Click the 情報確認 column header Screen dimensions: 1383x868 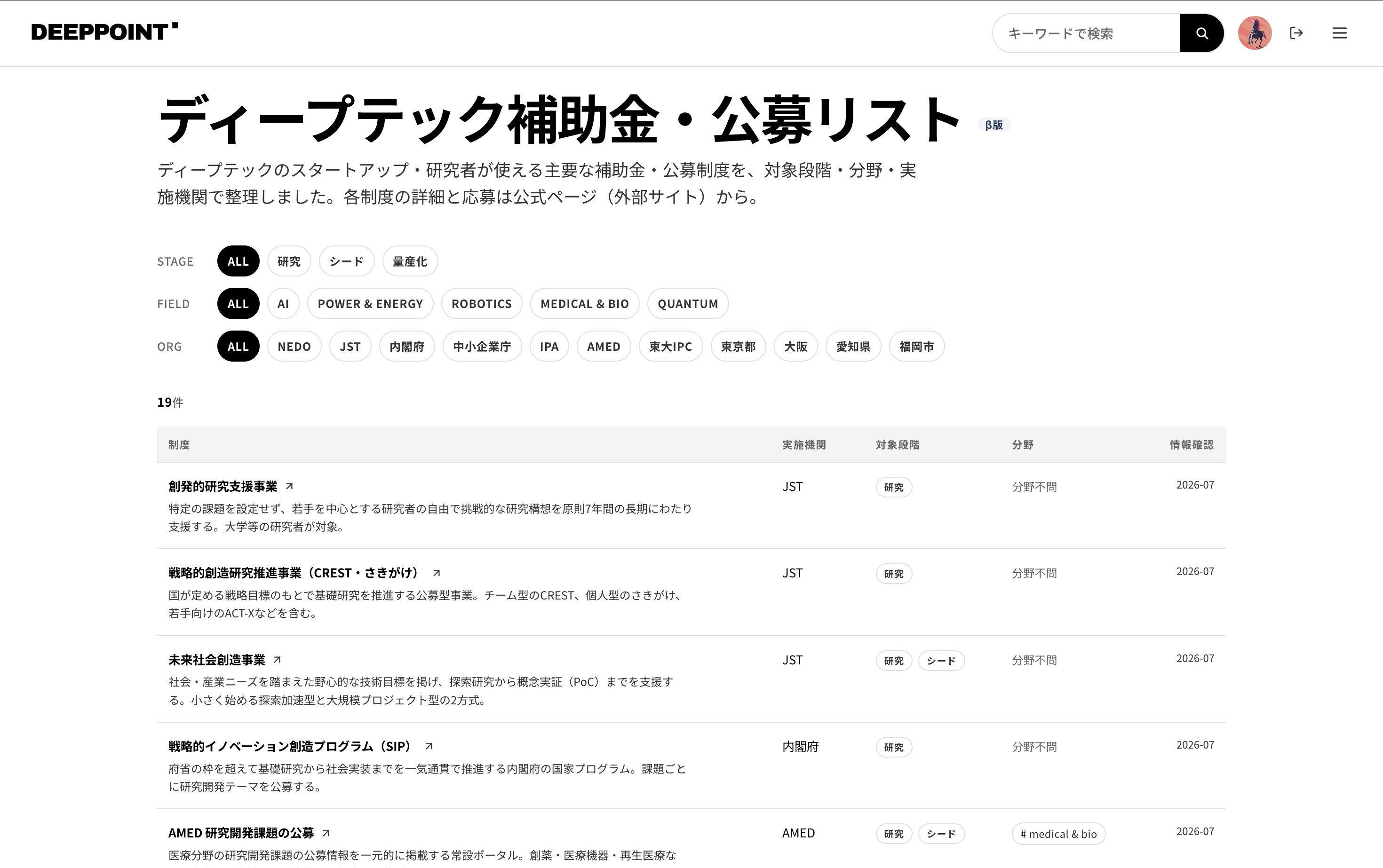(x=1192, y=445)
